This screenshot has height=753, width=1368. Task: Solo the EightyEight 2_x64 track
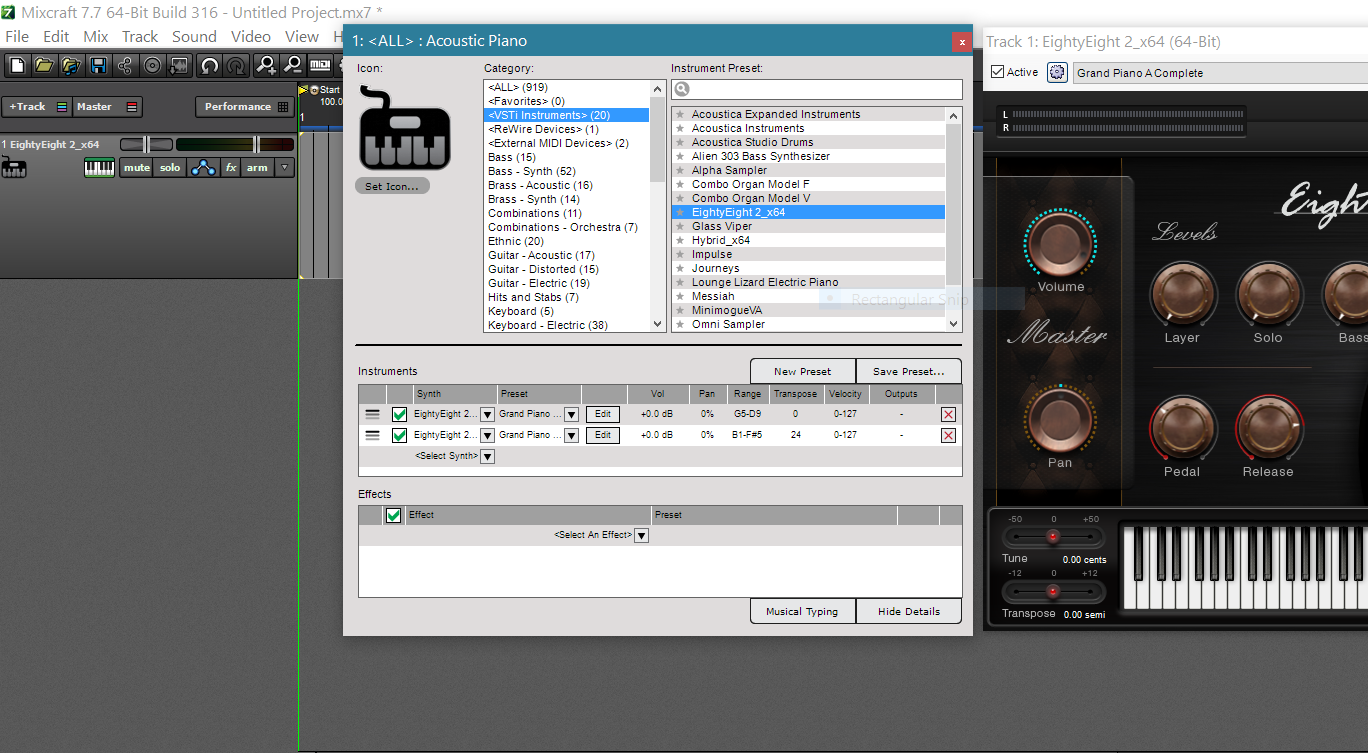point(171,168)
